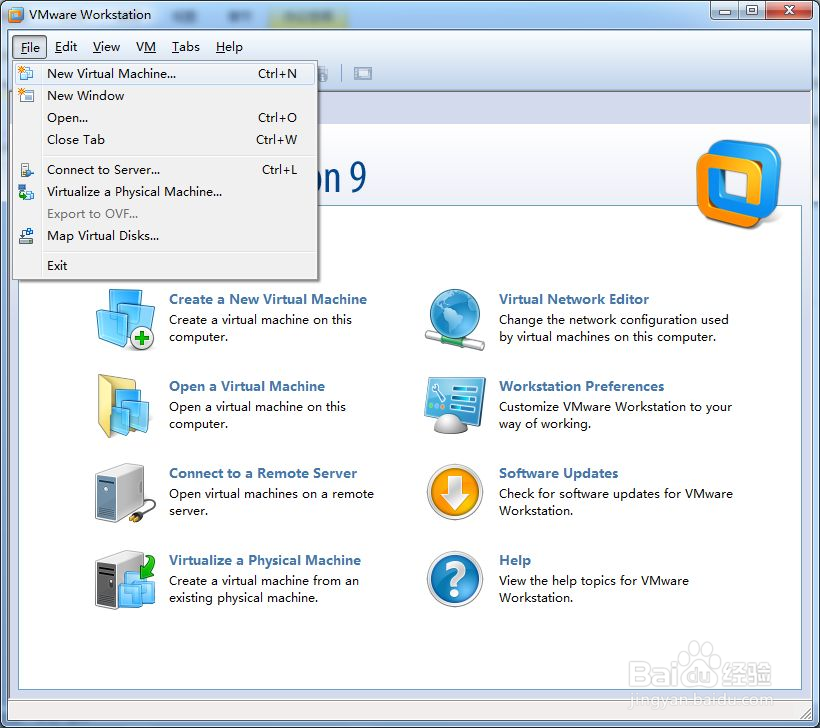Image resolution: width=820 pixels, height=728 pixels.
Task: Click the Virtual Network Editor globe icon
Action: coord(454,319)
